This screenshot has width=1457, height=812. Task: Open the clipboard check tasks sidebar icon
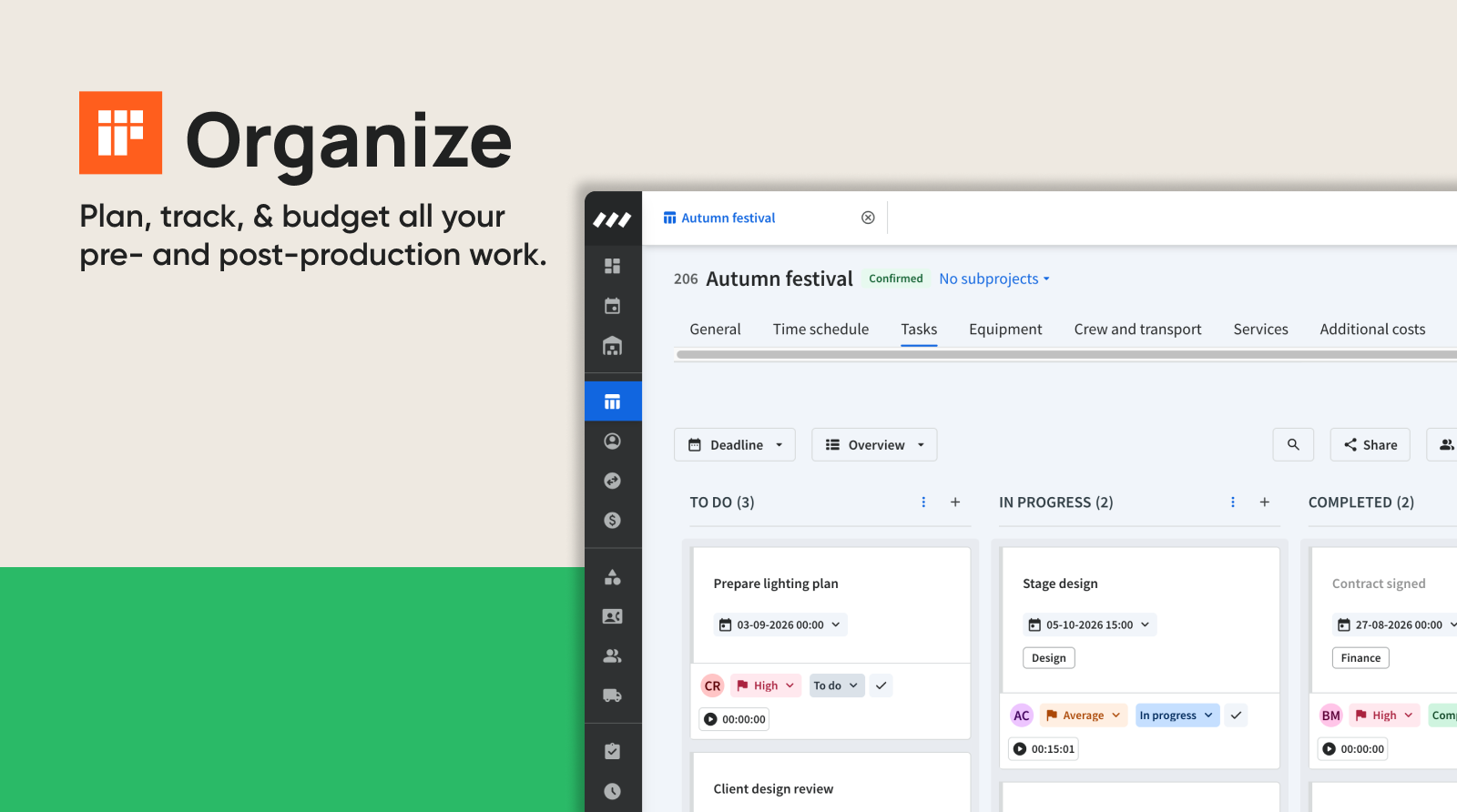pyautogui.click(x=612, y=751)
